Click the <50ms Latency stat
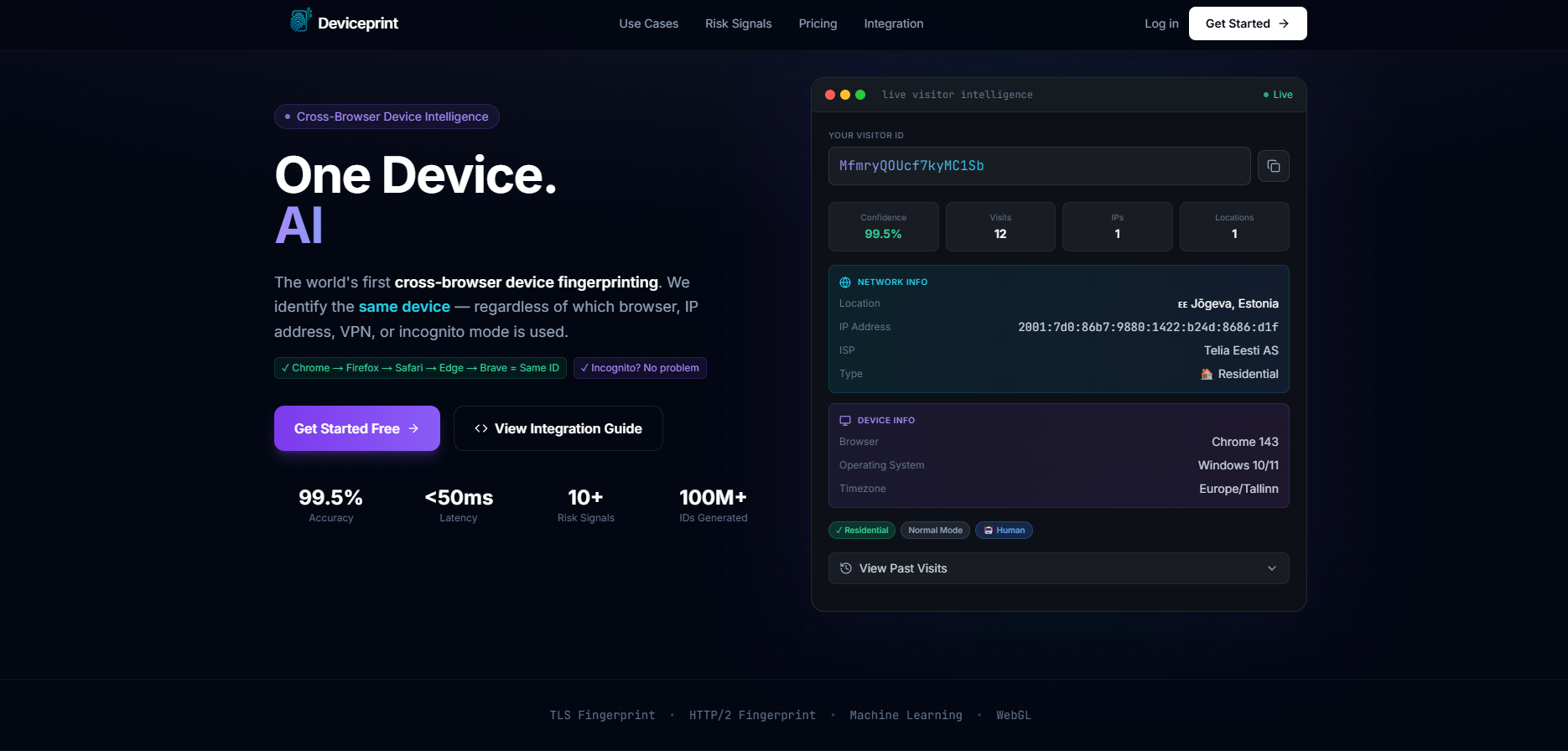Screen dimensions: 1568x751 [x=459, y=505]
